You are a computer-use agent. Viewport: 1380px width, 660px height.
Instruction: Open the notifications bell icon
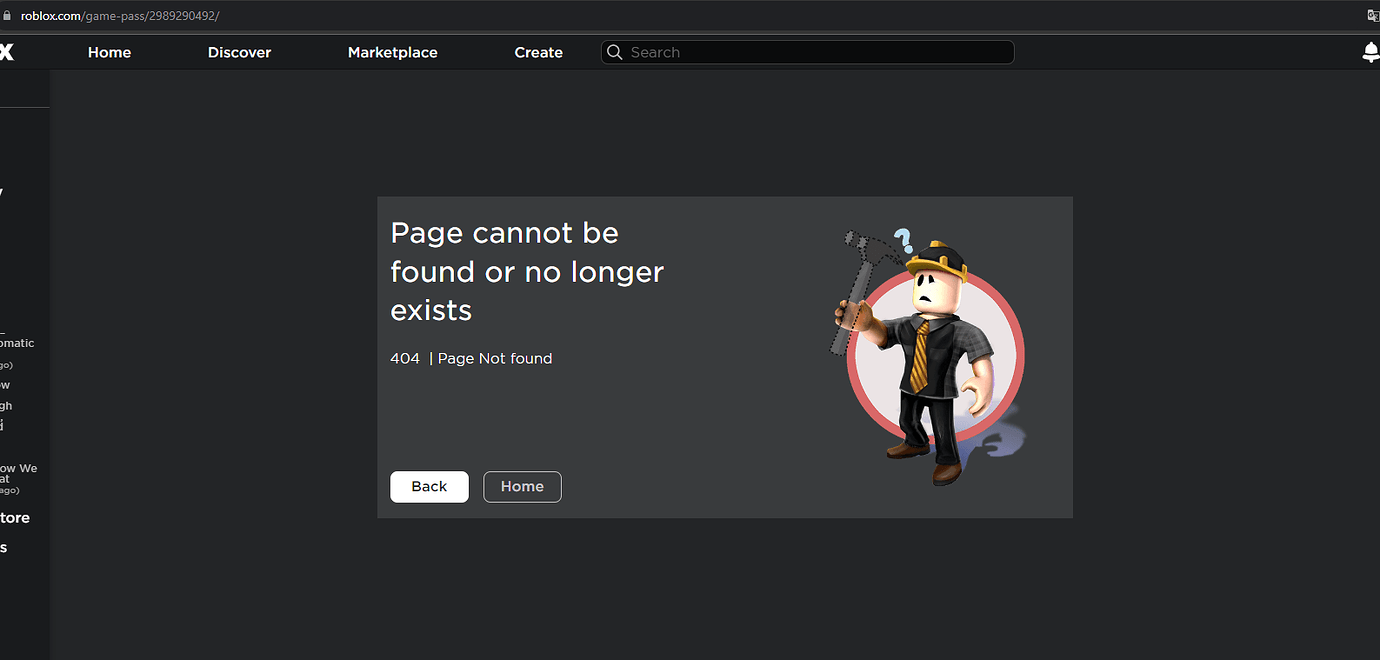(1371, 52)
